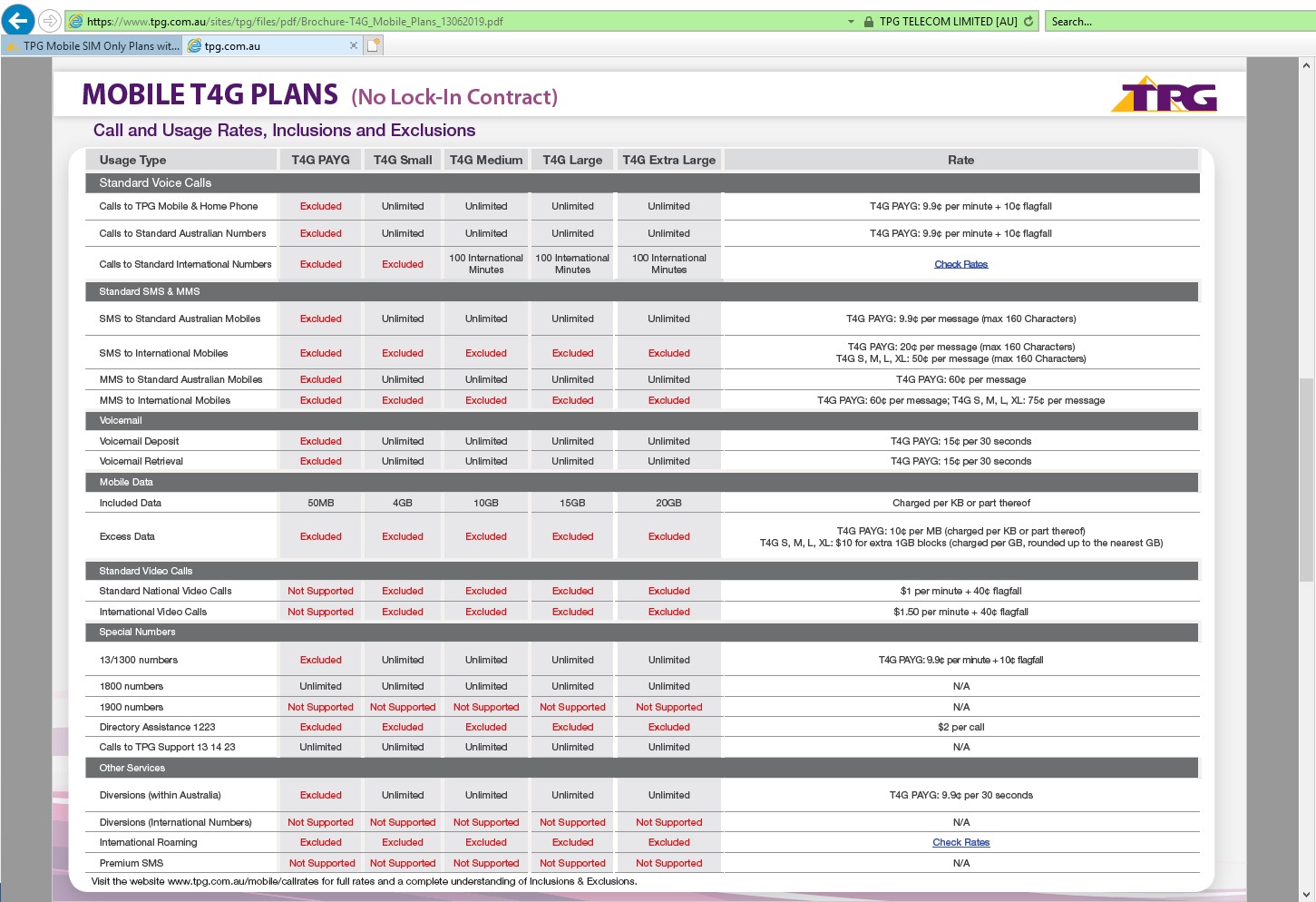Image resolution: width=1316 pixels, height=902 pixels.
Task: Close the tpg.com.au tab
Action: coord(354,45)
